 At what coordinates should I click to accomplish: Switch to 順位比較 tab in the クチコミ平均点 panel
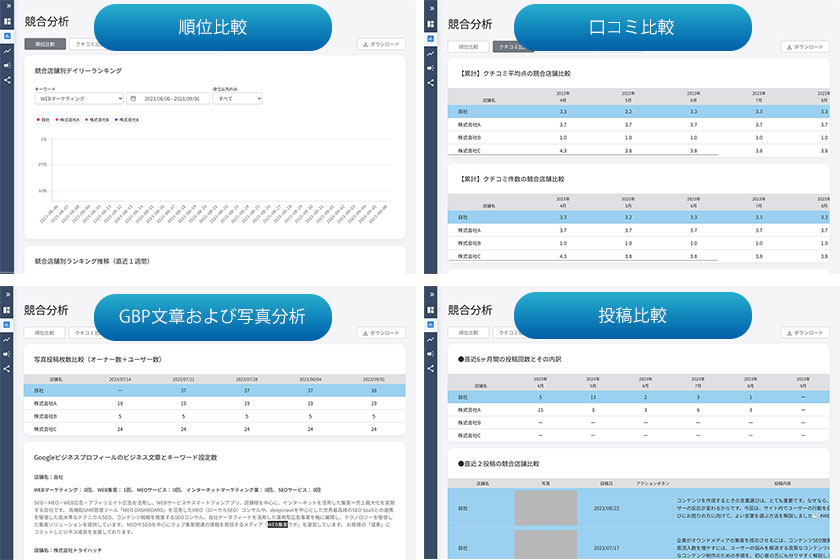coord(468,47)
